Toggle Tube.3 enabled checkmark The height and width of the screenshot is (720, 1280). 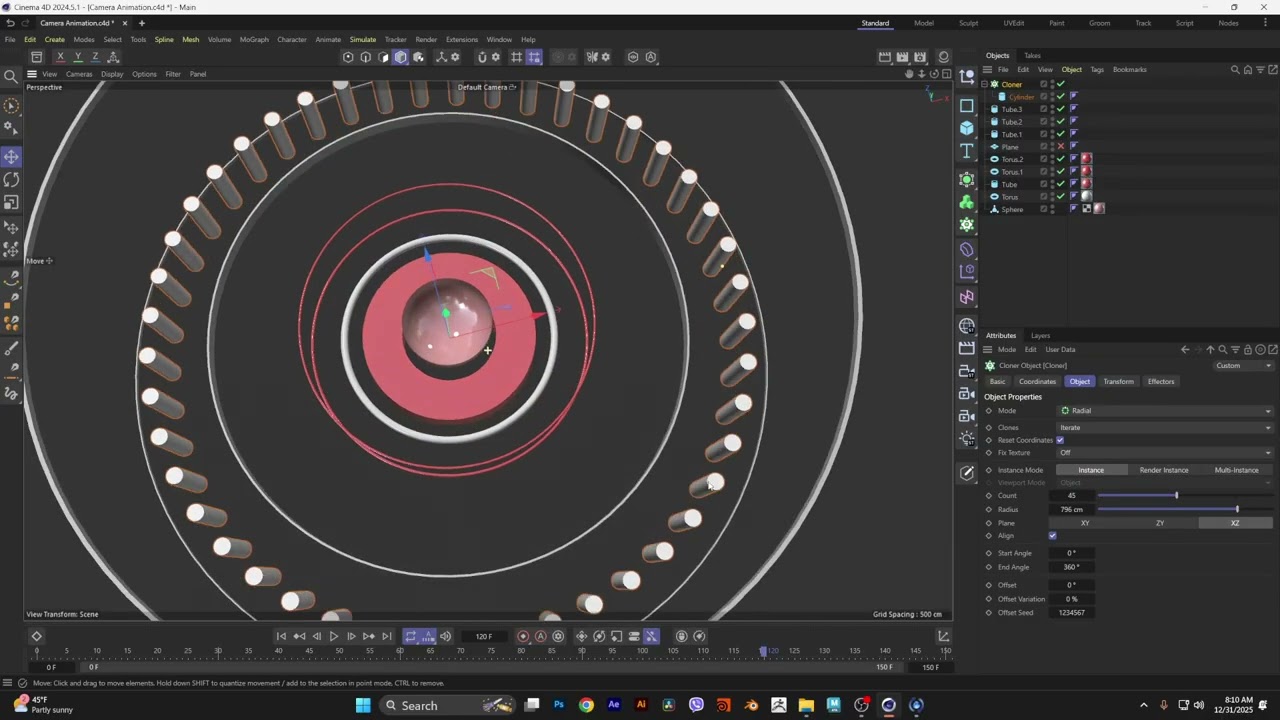tap(1061, 109)
